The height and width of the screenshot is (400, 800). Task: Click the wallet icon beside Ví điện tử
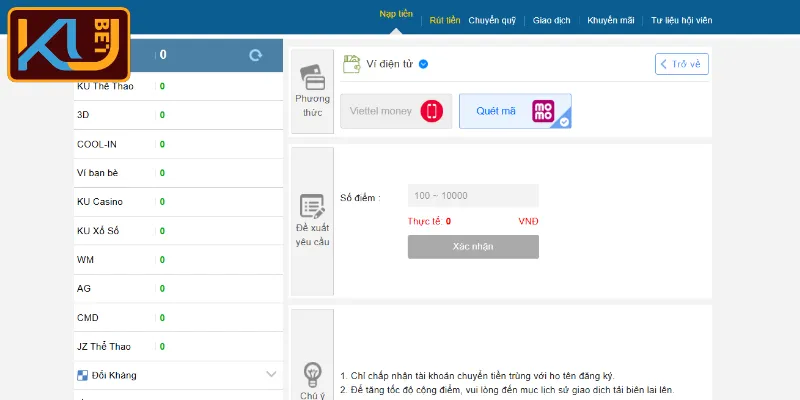pyautogui.click(x=352, y=64)
